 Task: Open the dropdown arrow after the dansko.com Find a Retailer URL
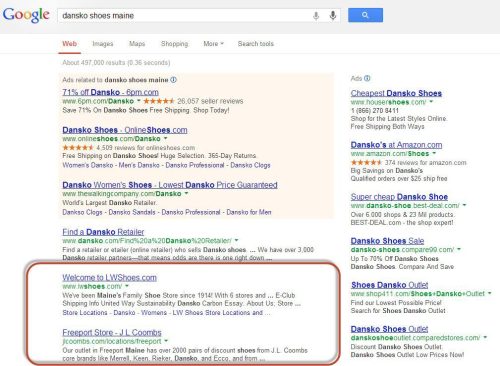(x=236, y=240)
